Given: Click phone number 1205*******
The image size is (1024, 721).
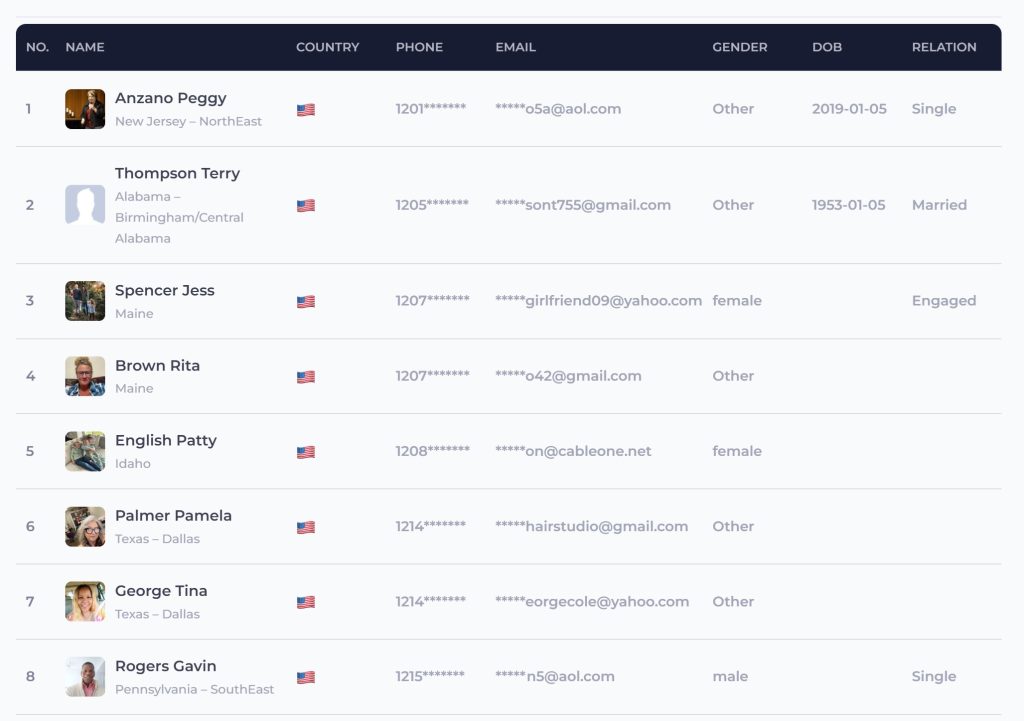Looking at the screenshot, I should pos(432,204).
